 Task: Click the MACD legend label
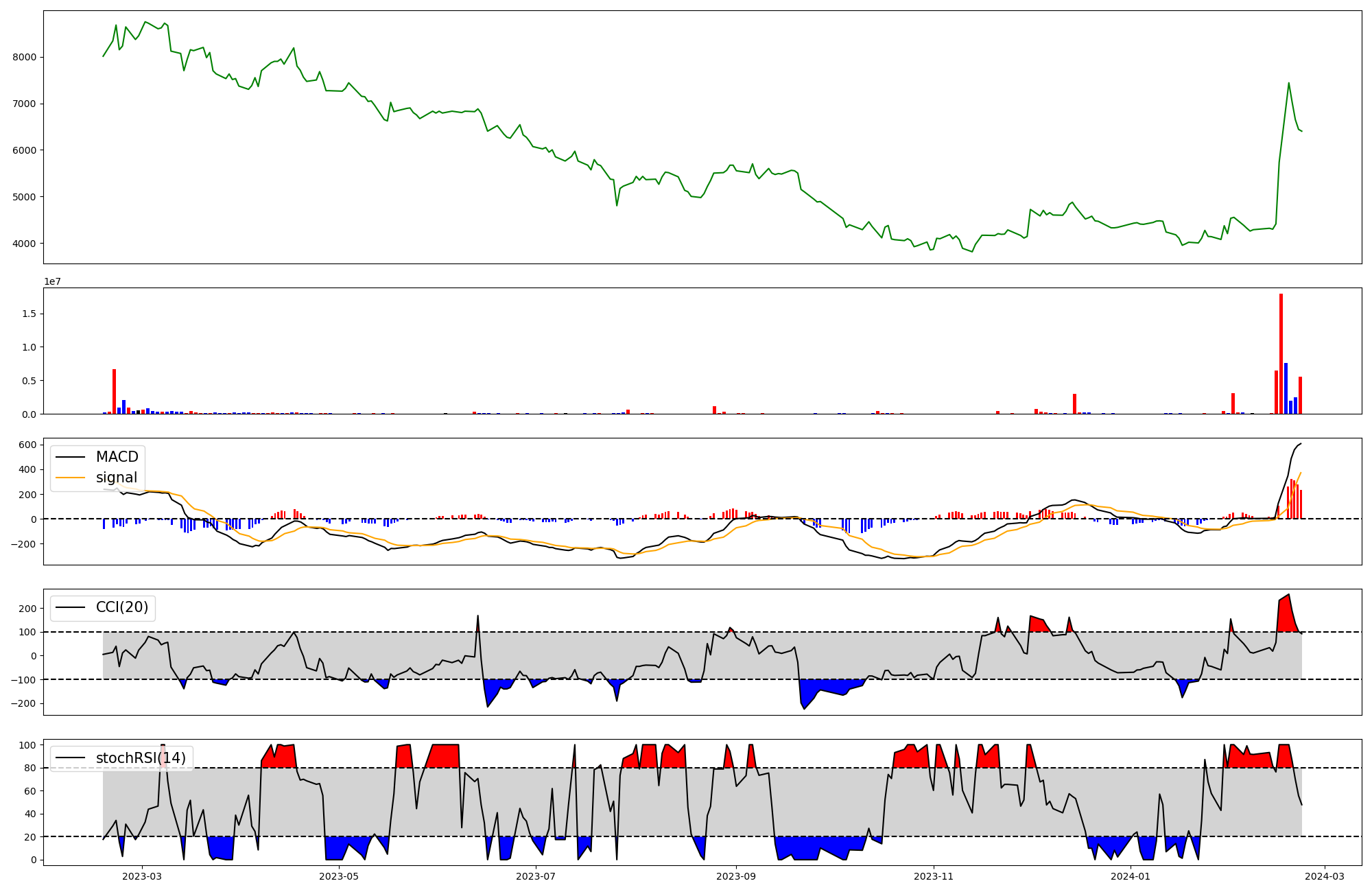click(117, 457)
